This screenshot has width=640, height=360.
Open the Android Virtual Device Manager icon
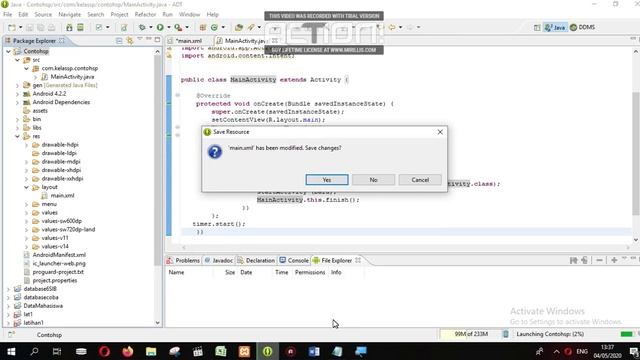80,27
